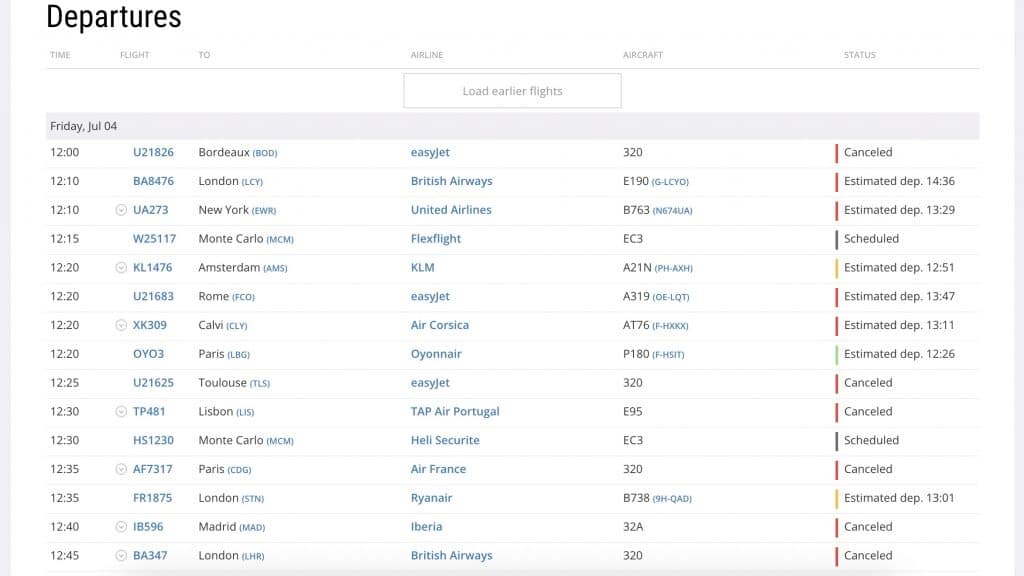1024x576 pixels.
Task: Open flight U21826 to Bordeaux
Action: pyautogui.click(x=153, y=153)
